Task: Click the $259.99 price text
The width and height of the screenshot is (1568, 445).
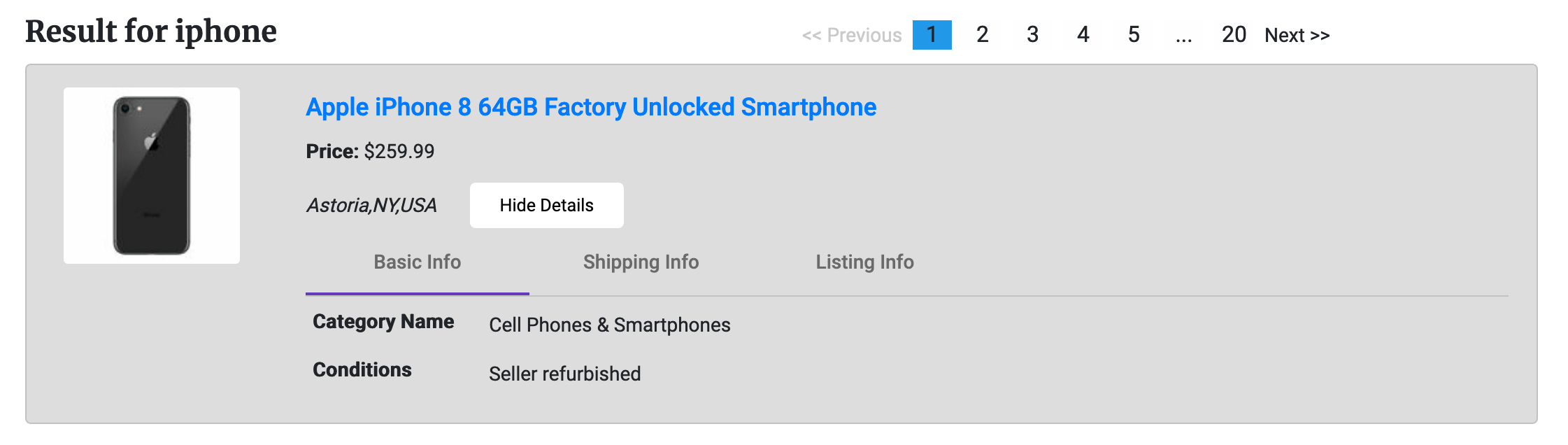Action: point(399,151)
